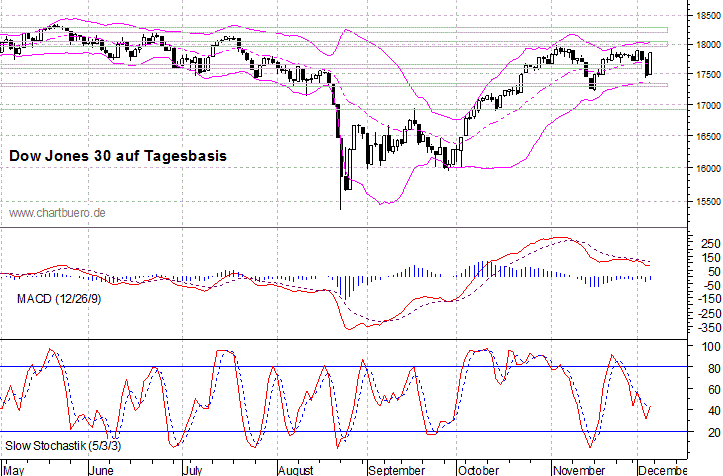Image resolution: width=723 pixels, height=476 pixels.
Task: Pick the positive 150 MACD scale value
Action: [711, 257]
